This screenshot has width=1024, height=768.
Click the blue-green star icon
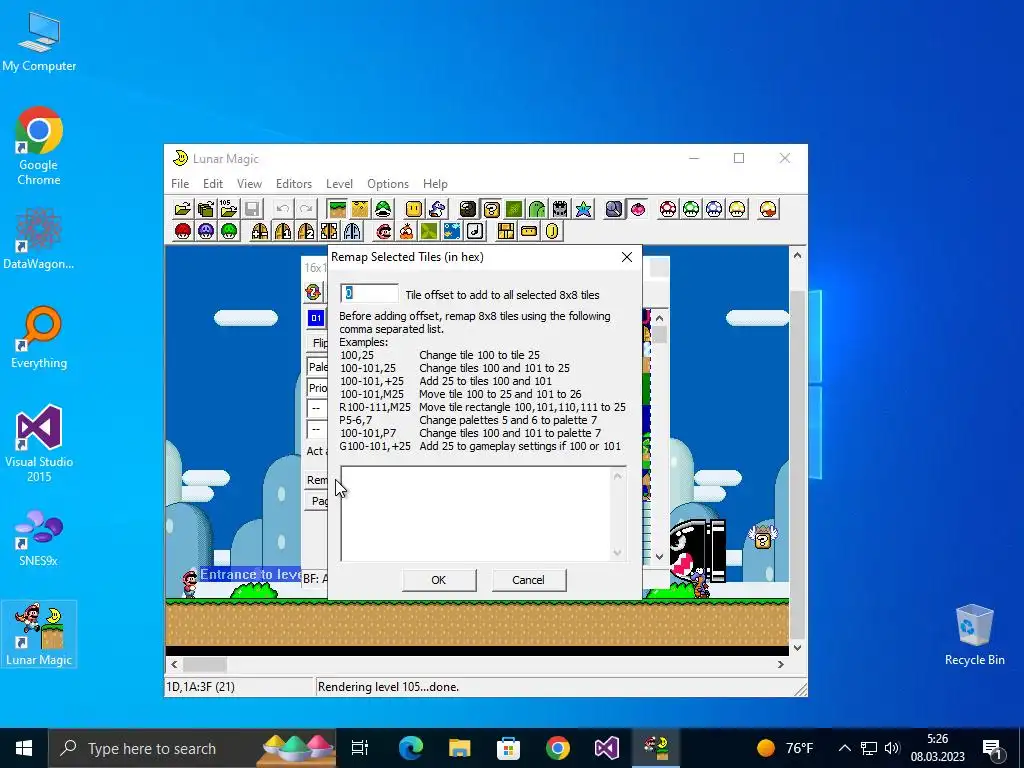pyautogui.click(x=583, y=209)
